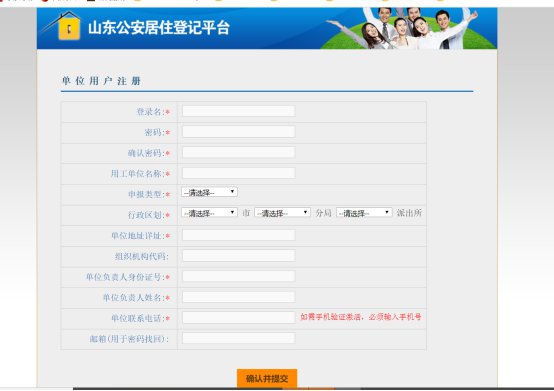Image resolution: width=554 pixels, height=391 pixels.
Task: Focus the 登录名 input field
Action: (238, 111)
